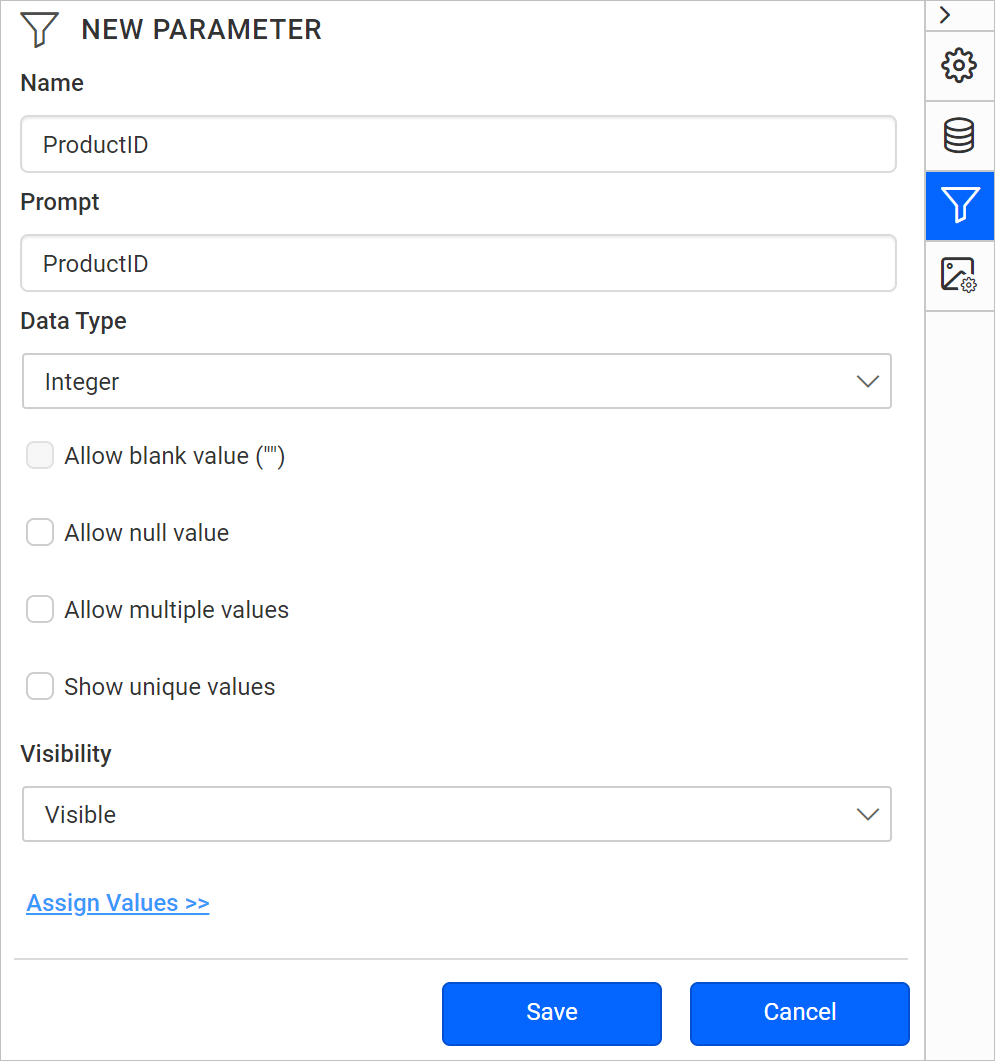
Task: Expand the Visibility dropdown
Action: tap(457, 814)
